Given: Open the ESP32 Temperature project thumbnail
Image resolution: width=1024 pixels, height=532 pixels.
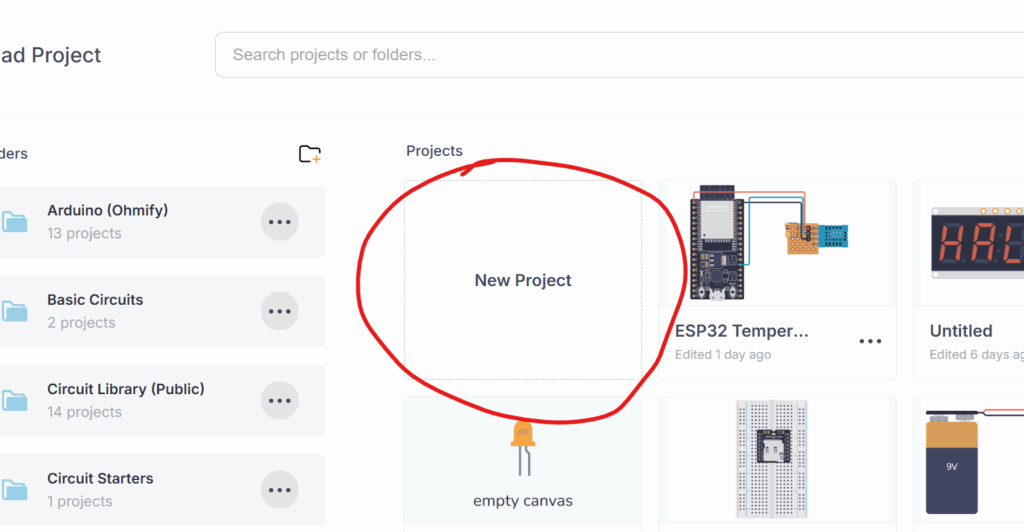Looking at the screenshot, I should (x=776, y=244).
